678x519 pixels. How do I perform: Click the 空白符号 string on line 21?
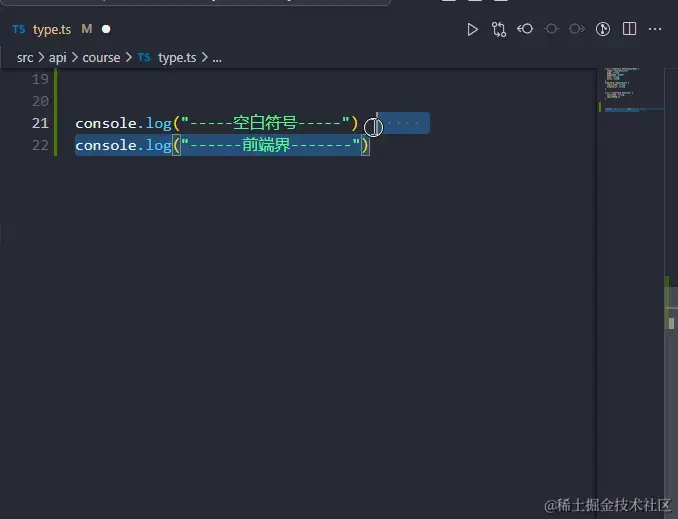point(265,123)
